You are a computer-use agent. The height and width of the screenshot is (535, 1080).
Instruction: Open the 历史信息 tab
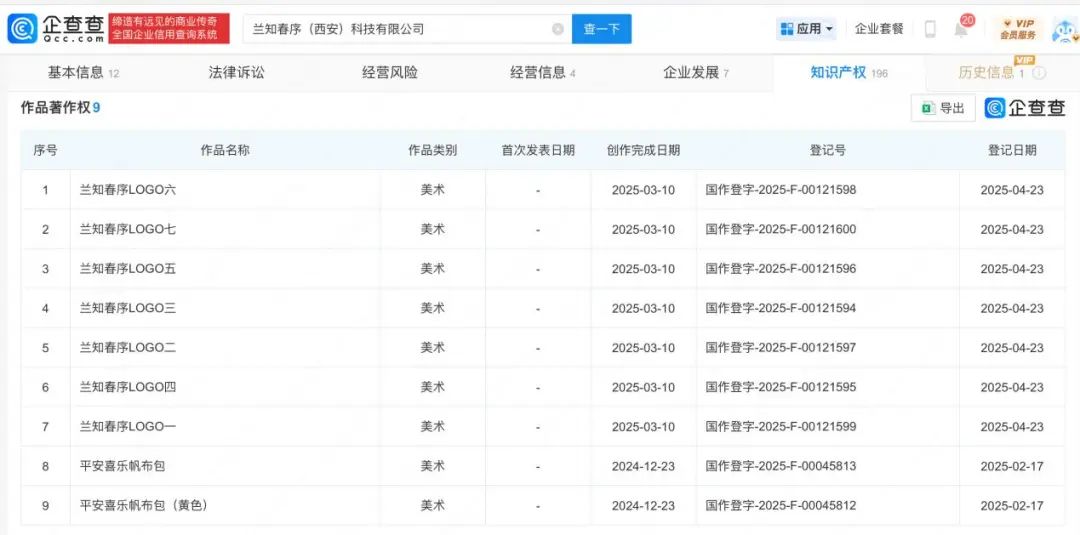click(986, 73)
